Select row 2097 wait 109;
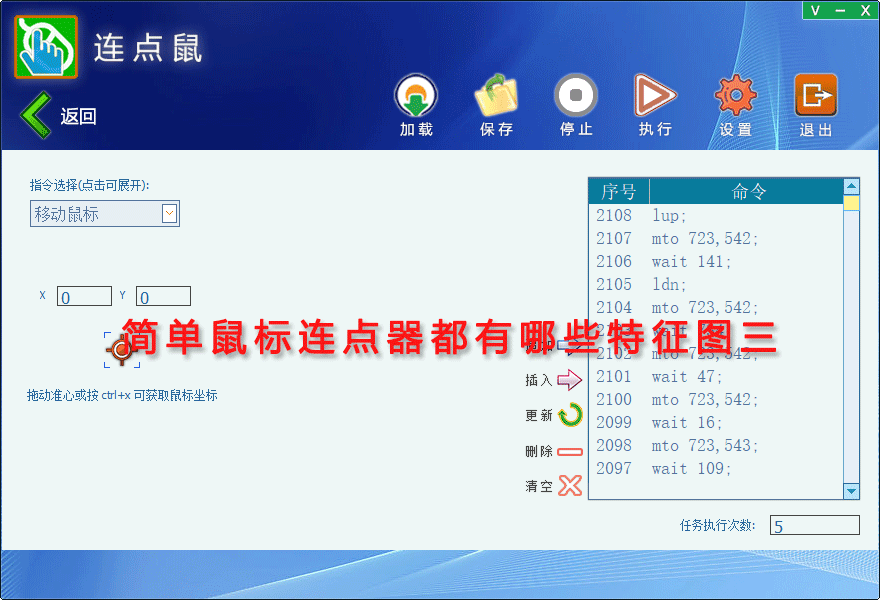This screenshot has width=880, height=600. click(x=716, y=469)
